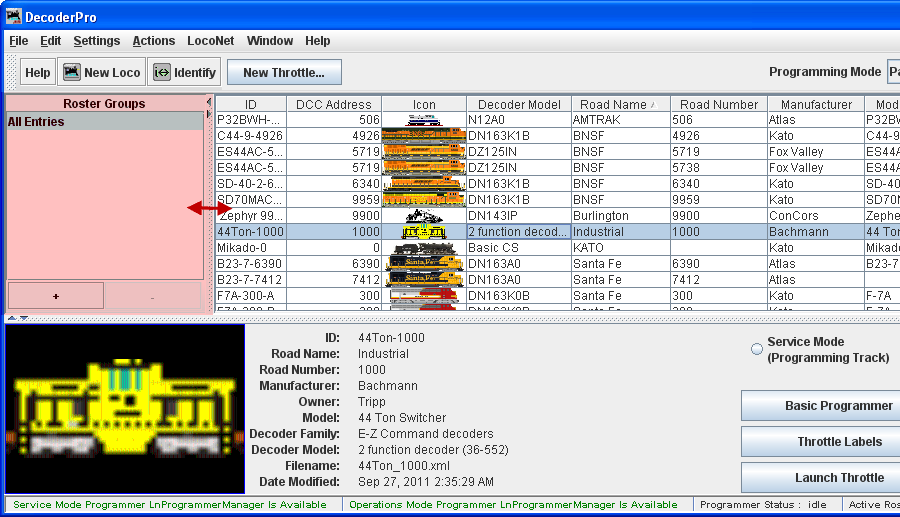
Task: Select Service Mode programming track radio button
Action: click(757, 349)
